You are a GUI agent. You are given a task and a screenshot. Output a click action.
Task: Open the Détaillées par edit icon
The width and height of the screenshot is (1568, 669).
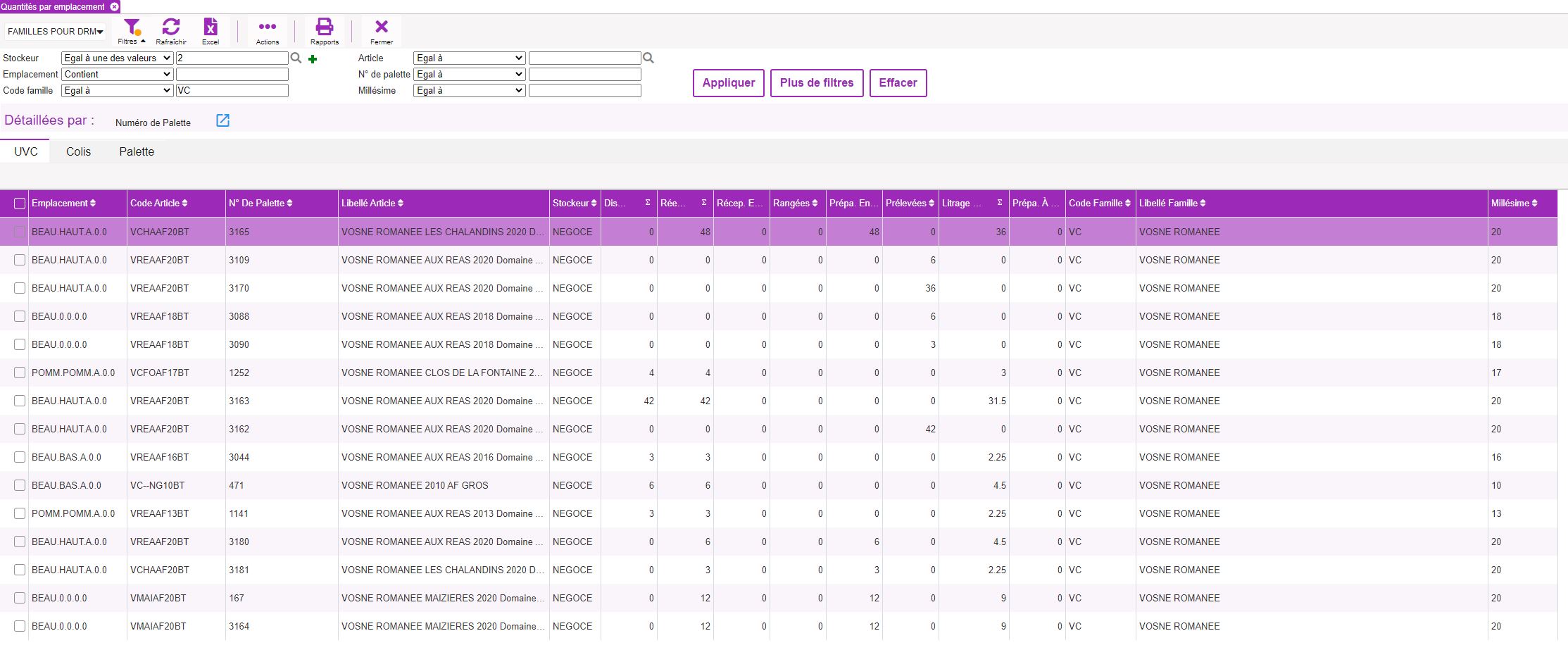(x=222, y=120)
